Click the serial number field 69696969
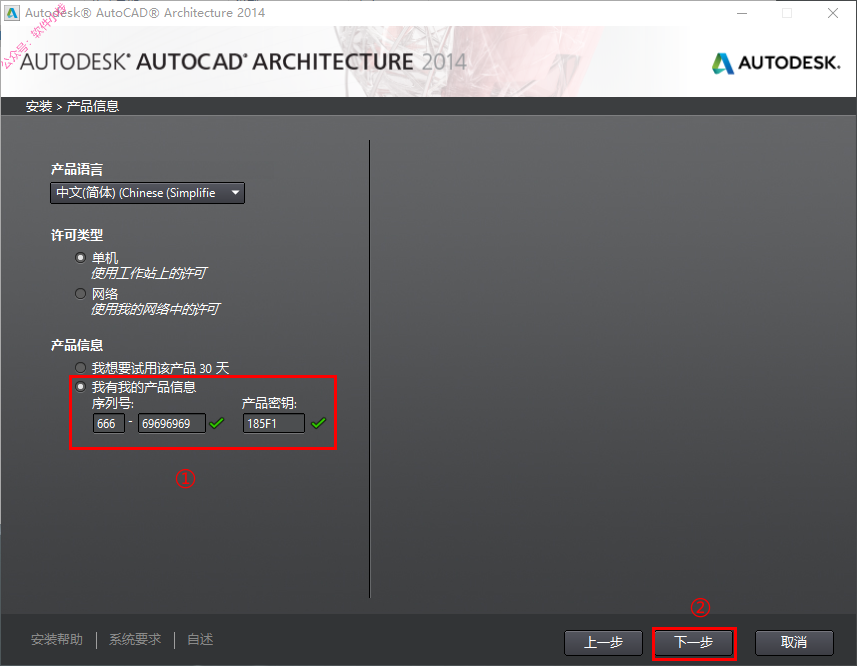The image size is (857, 666). (172, 423)
